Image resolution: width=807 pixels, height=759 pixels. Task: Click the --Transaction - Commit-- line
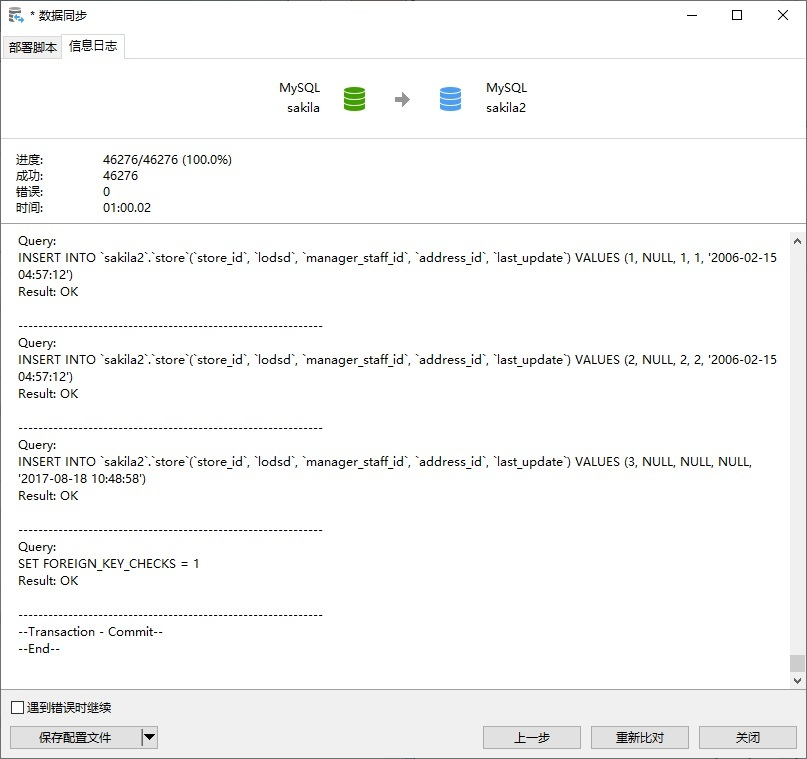[91, 632]
